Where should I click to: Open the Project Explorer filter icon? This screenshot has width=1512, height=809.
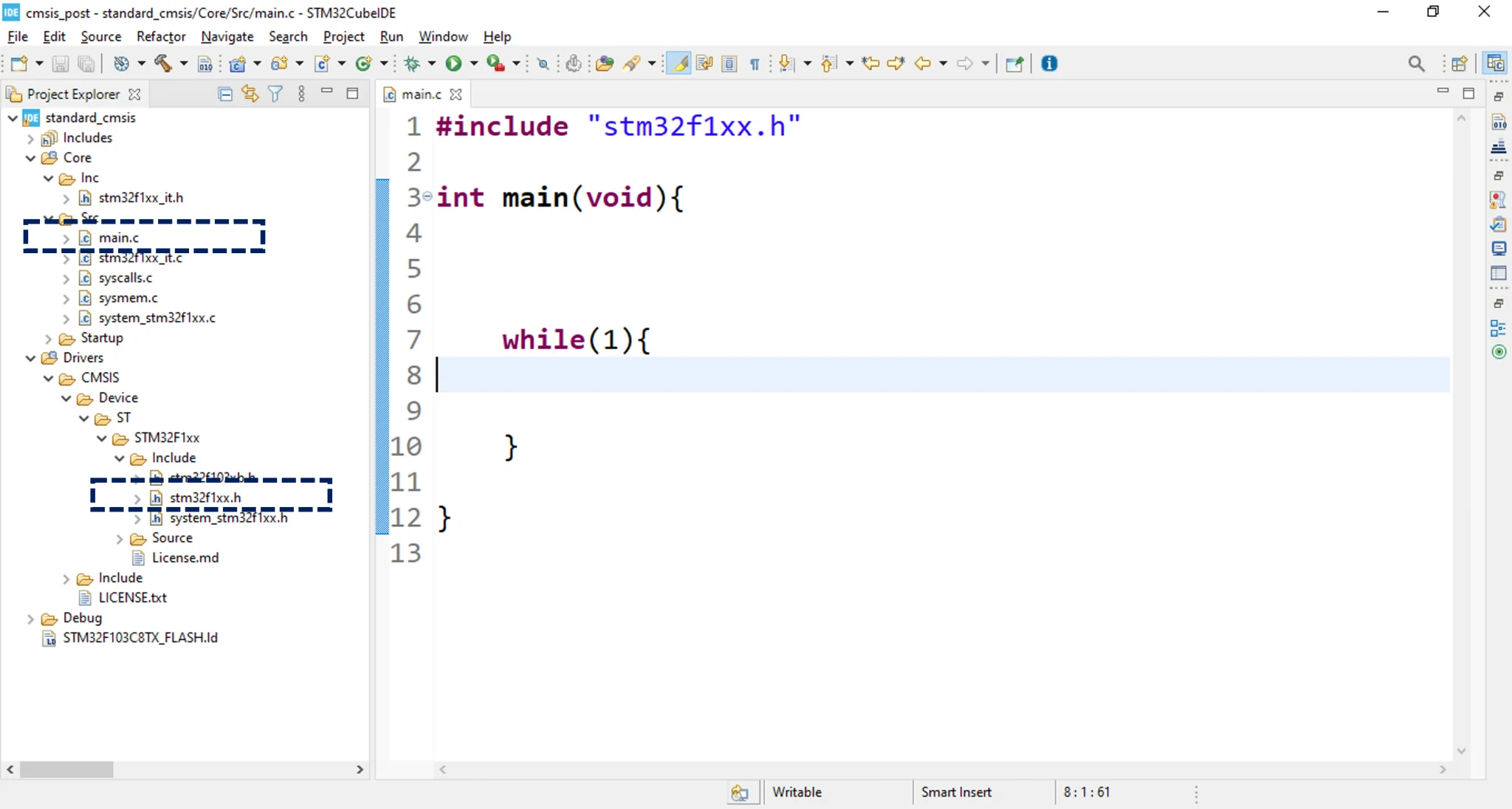[x=275, y=94]
